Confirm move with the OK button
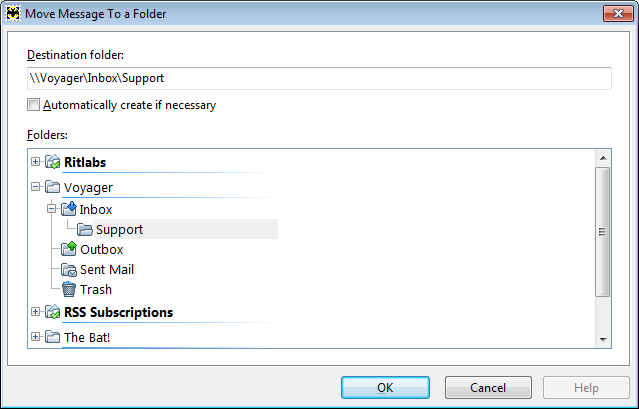The height and width of the screenshot is (409, 639). pos(385,387)
